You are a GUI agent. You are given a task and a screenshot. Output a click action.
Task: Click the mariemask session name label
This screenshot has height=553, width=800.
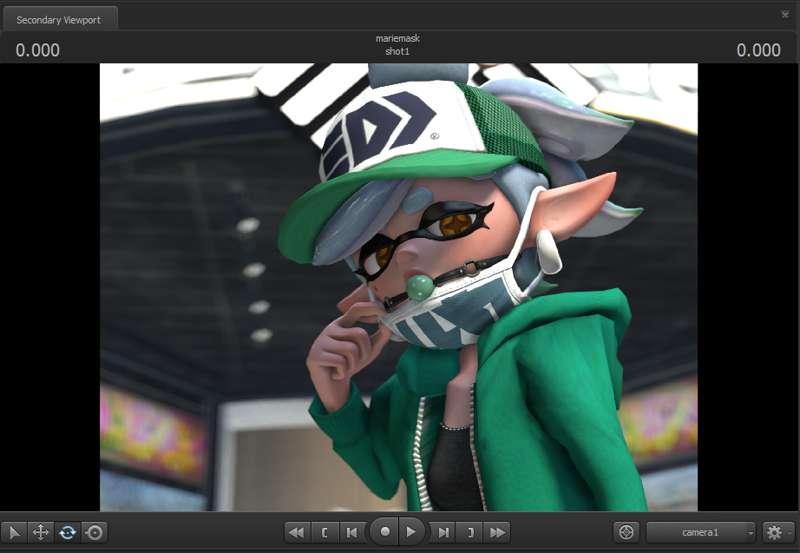click(397, 38)
